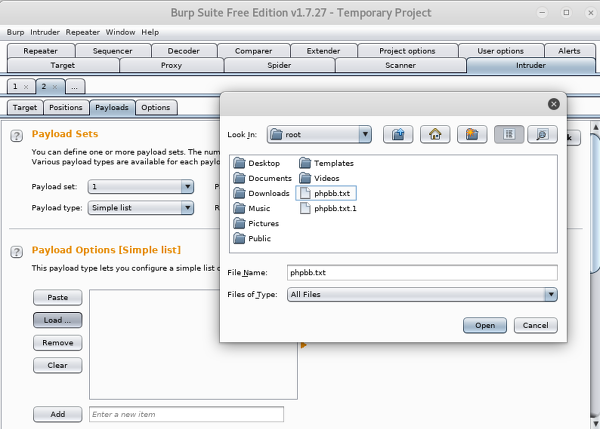Jump to the Home folder icon
600x429 pixels.
(435, 134)
